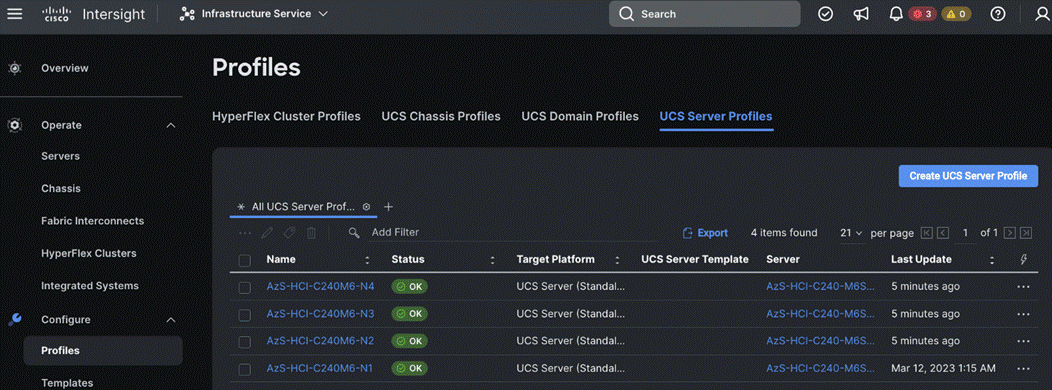Click the bulk actions ellipsis in toolbar
Screen dimensions: 1052x390
point(245,233)
